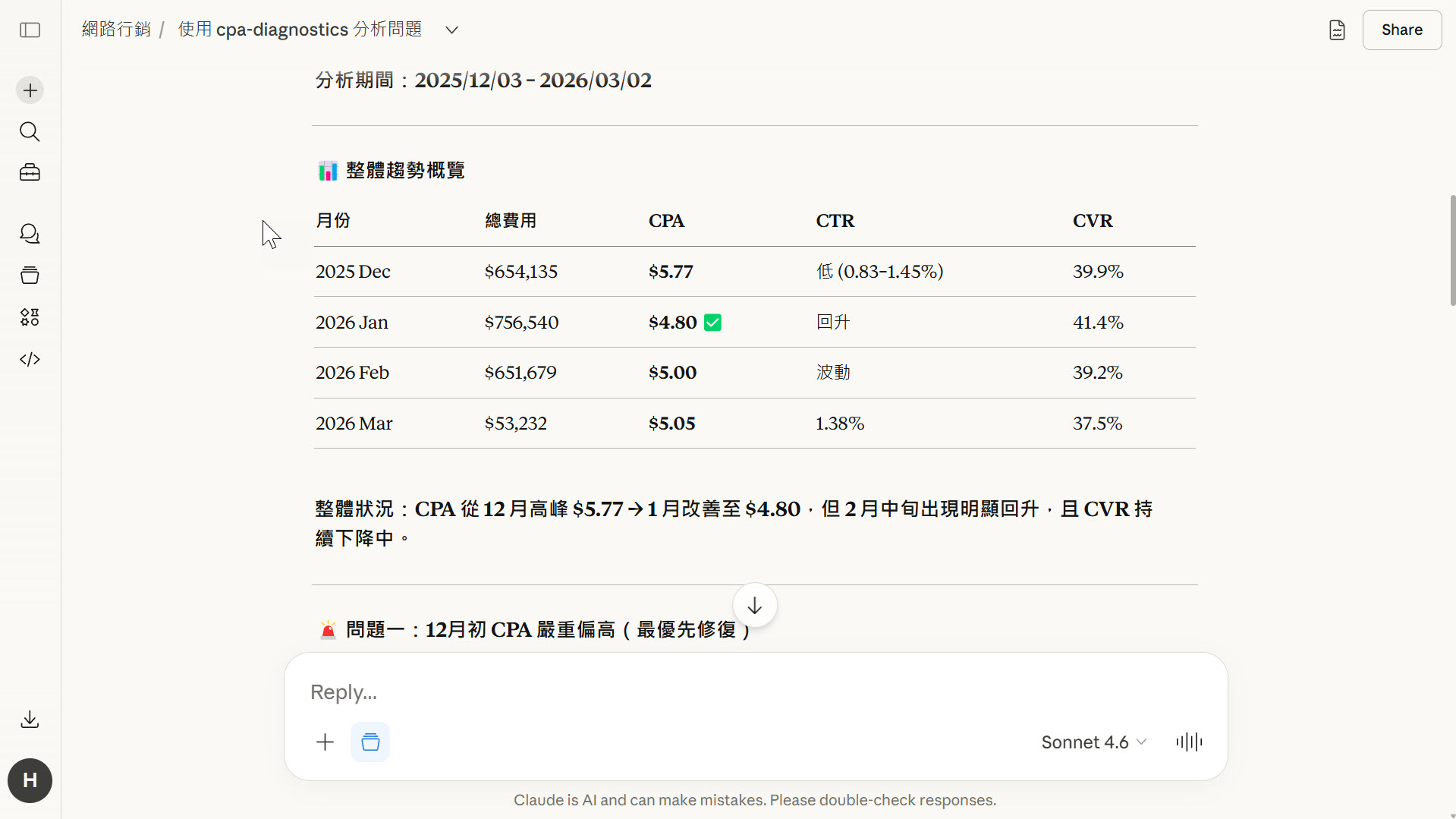
Task: Activate the voice mode waveform icon
Action: [x=1189, y=742]
